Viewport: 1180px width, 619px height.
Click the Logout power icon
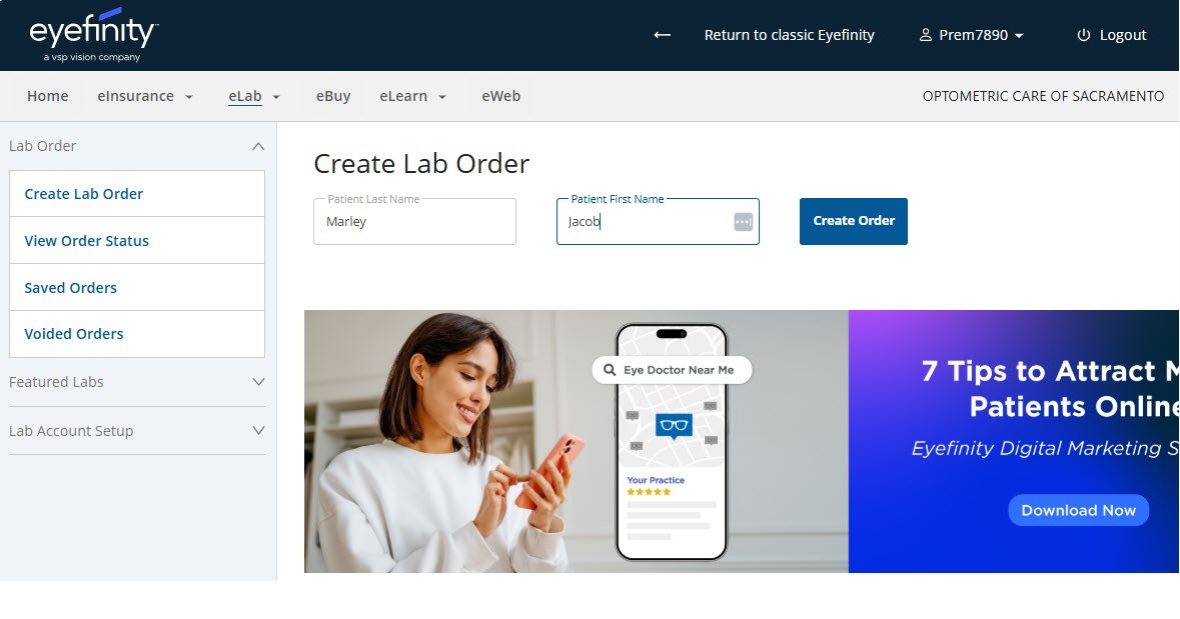[1084, 35]
